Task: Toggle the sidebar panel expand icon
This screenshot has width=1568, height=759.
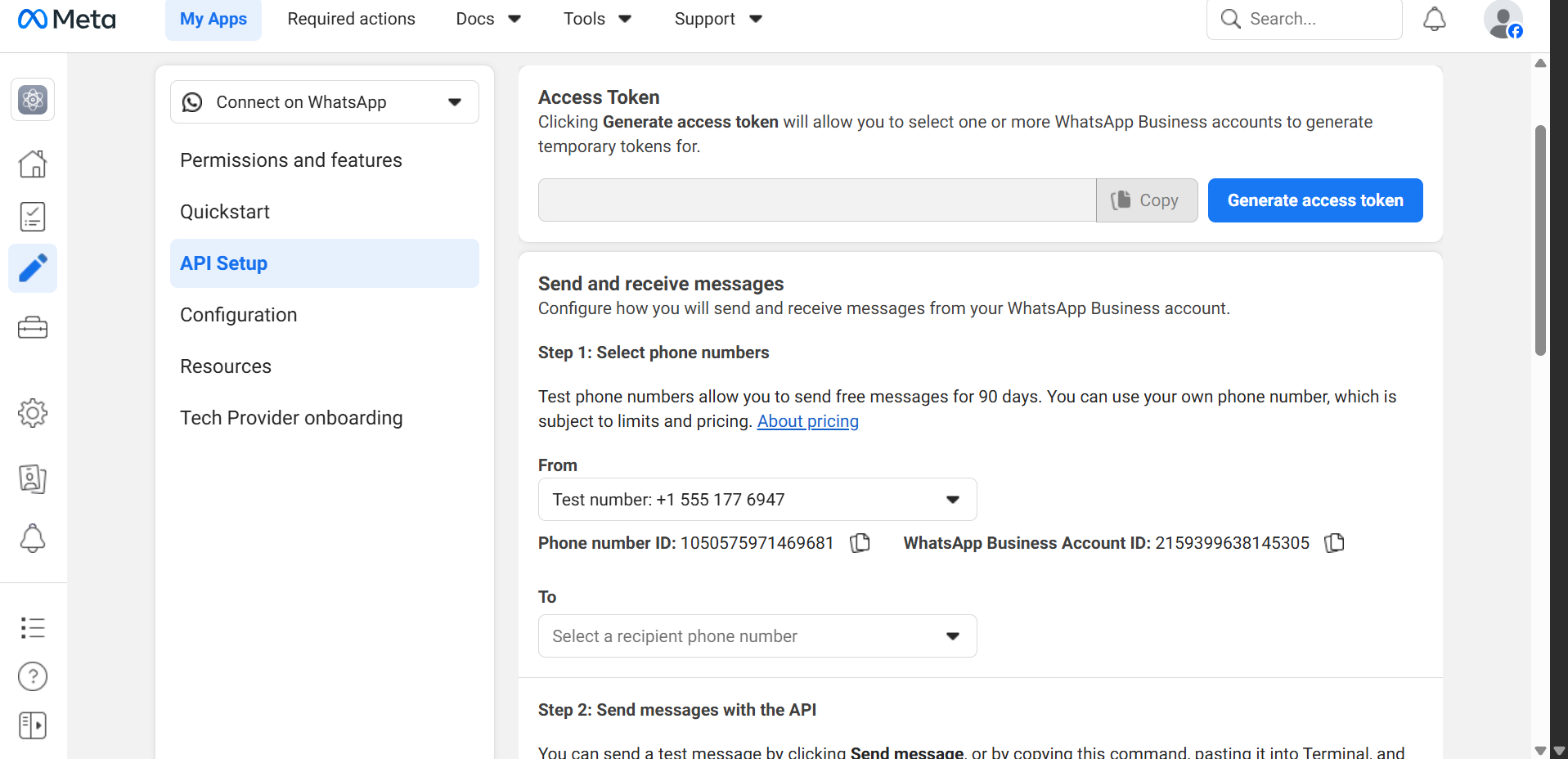Action: [x=33, y=725]
